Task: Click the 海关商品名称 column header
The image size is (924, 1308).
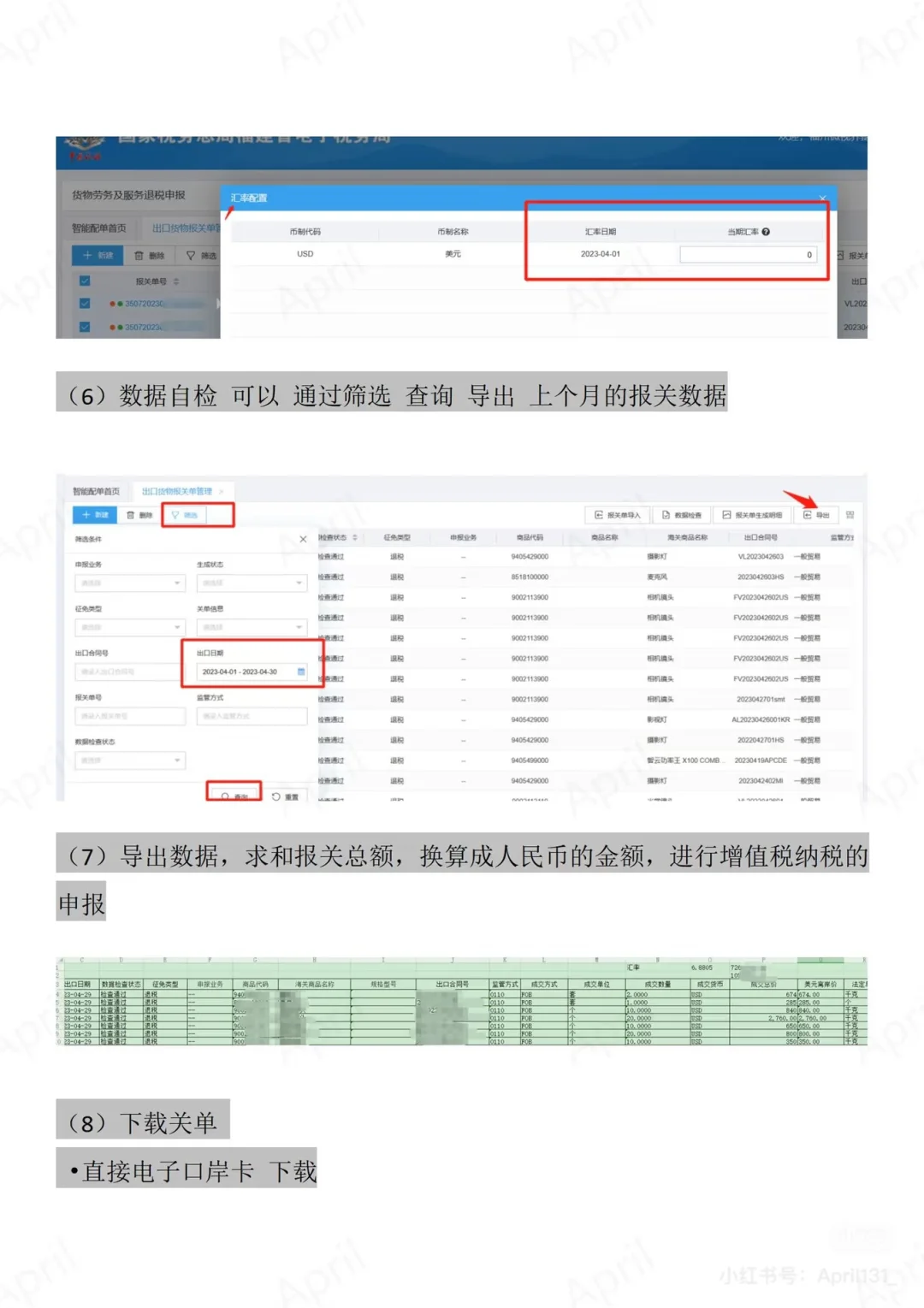Action: [687, 538]
